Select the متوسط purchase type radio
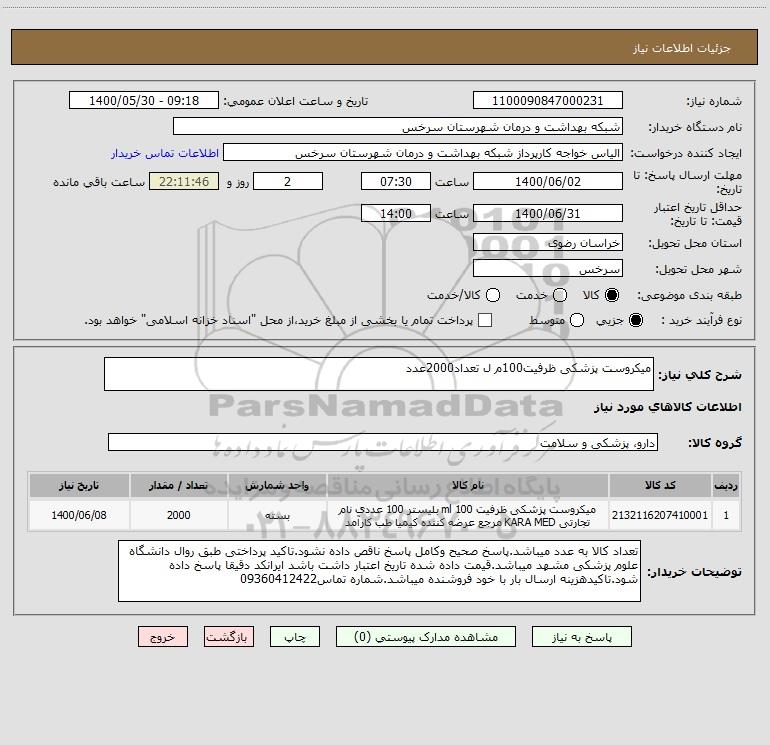 click(577, 320)
